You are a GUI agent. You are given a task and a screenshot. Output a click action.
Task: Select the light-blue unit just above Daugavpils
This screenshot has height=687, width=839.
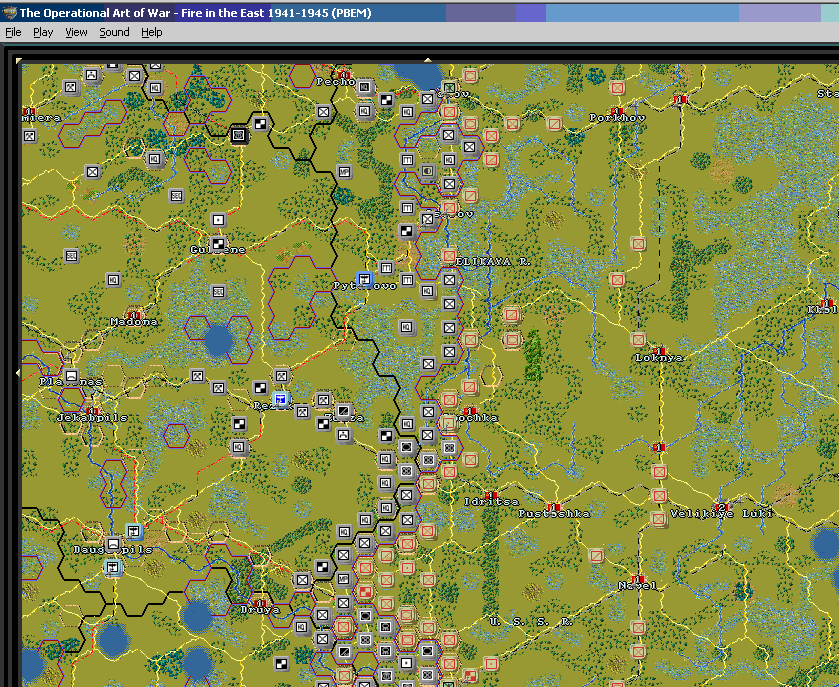pyautogui.click(x=134, y=531)
